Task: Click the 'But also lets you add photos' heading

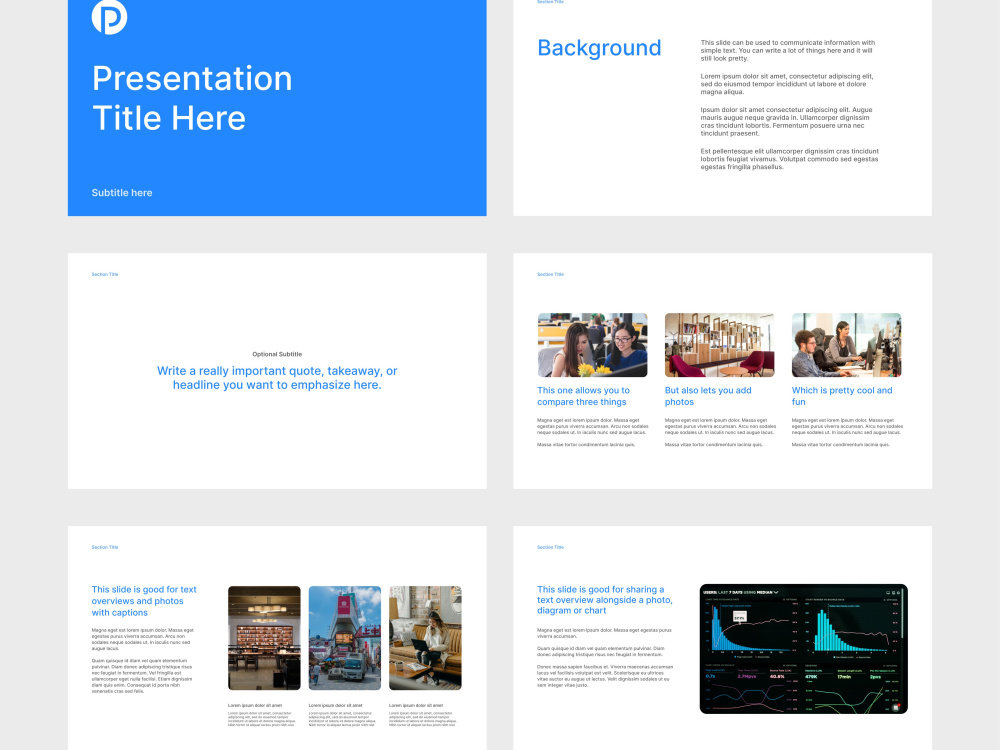Action: [707, 394]
